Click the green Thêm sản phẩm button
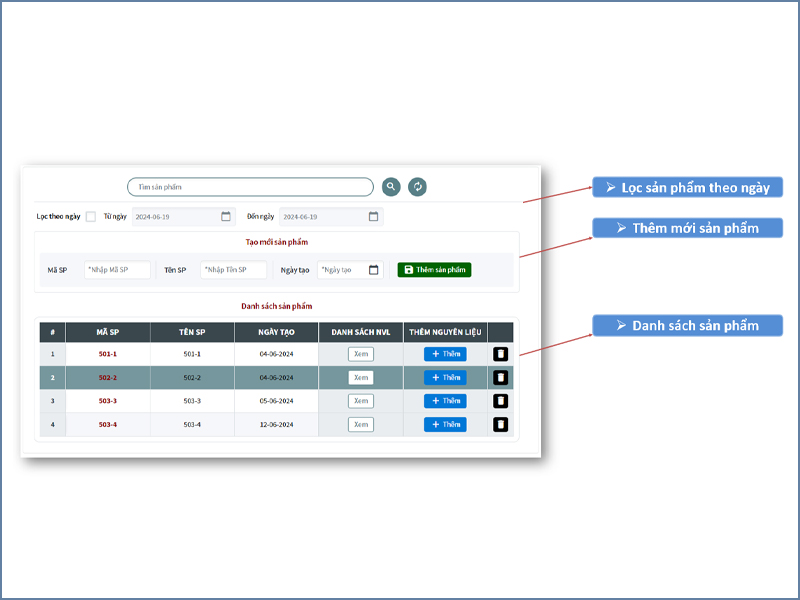 coord(434,269)
